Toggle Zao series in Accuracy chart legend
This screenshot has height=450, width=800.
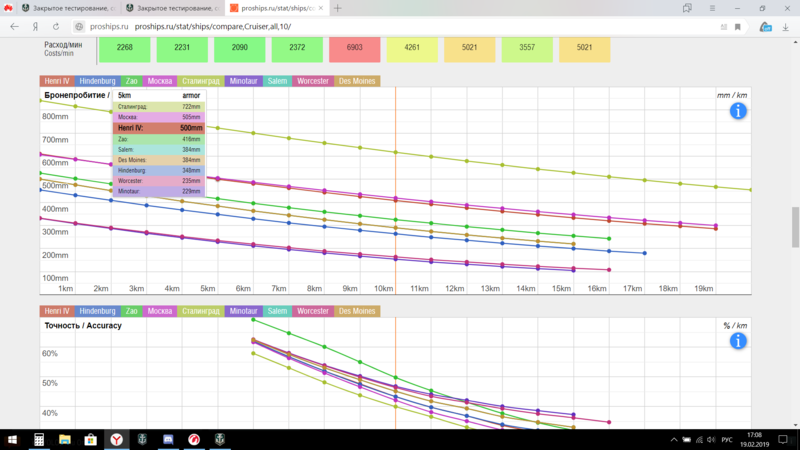133,311
